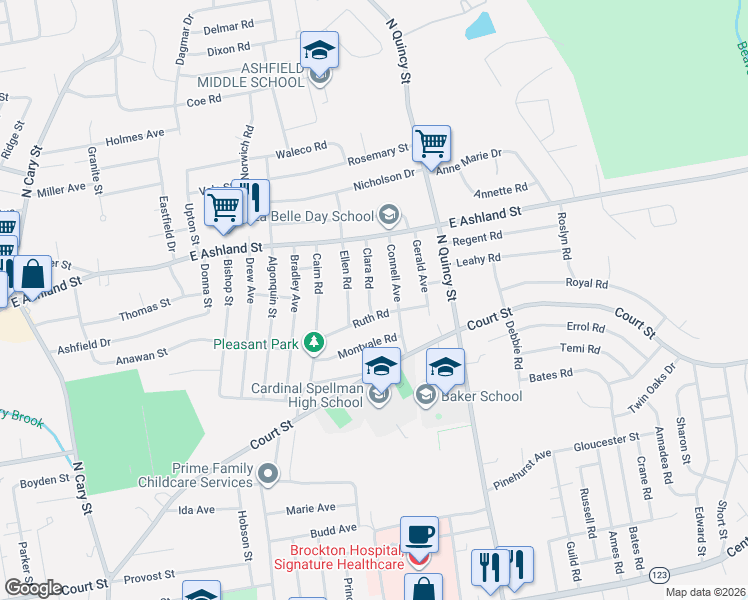Click the Google logo

coord(33,588)
